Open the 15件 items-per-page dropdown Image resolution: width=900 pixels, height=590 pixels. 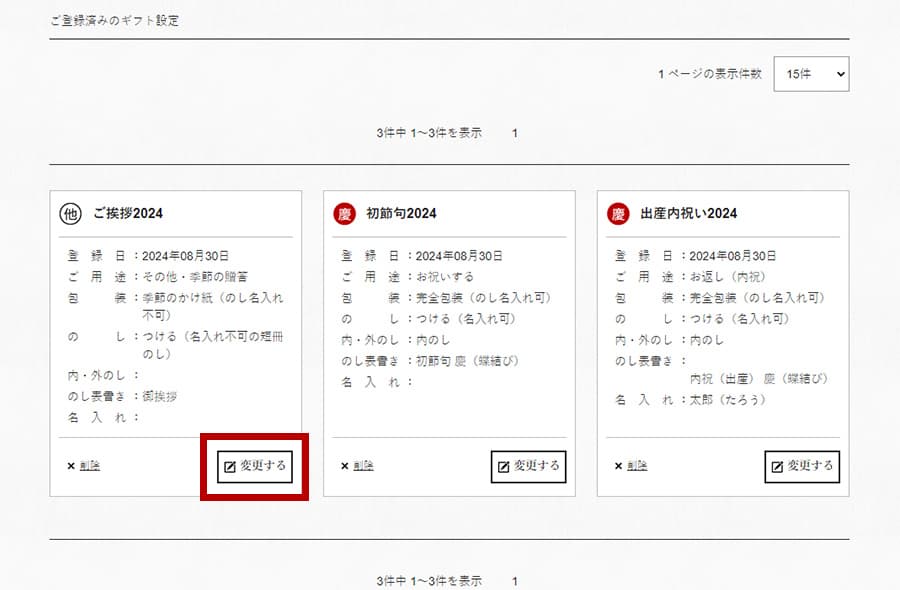(x=811, y=74)
